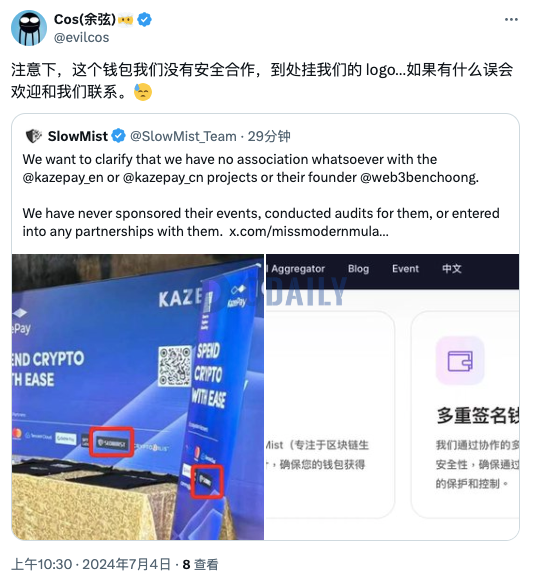
Task: Select the Event menu item
Action: point(405,269)
